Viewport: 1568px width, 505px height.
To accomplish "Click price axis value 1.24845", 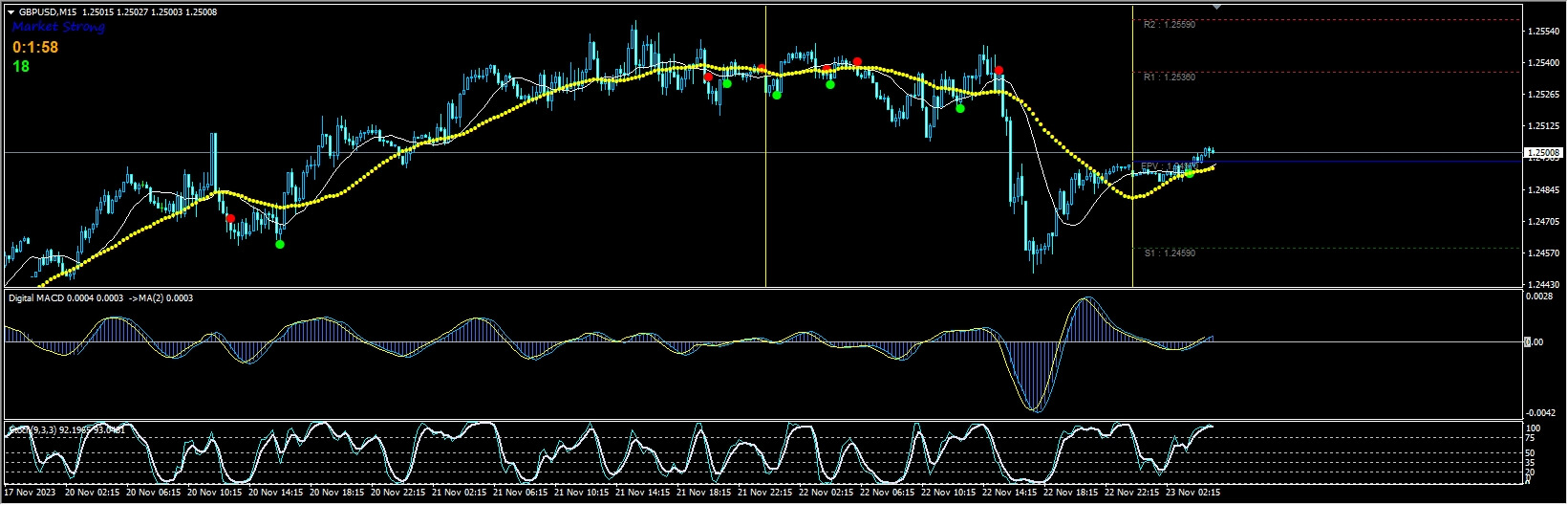I will 1544,190.
